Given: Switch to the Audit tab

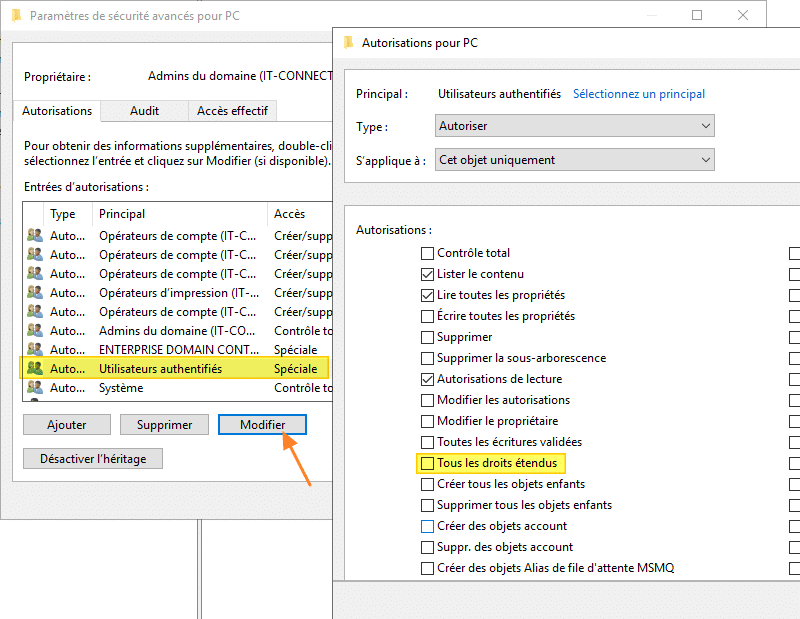Looking at the screenshot, I should [x=144, y=111].
